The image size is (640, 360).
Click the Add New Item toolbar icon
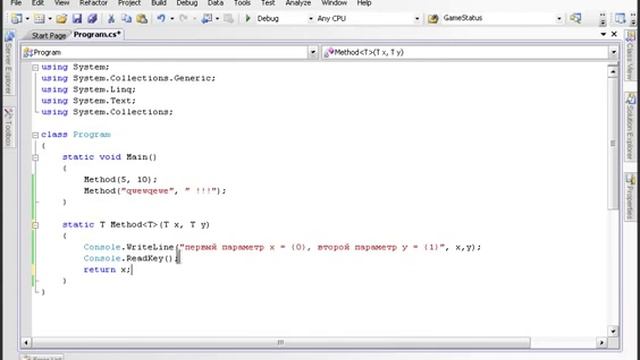[39, 18]
